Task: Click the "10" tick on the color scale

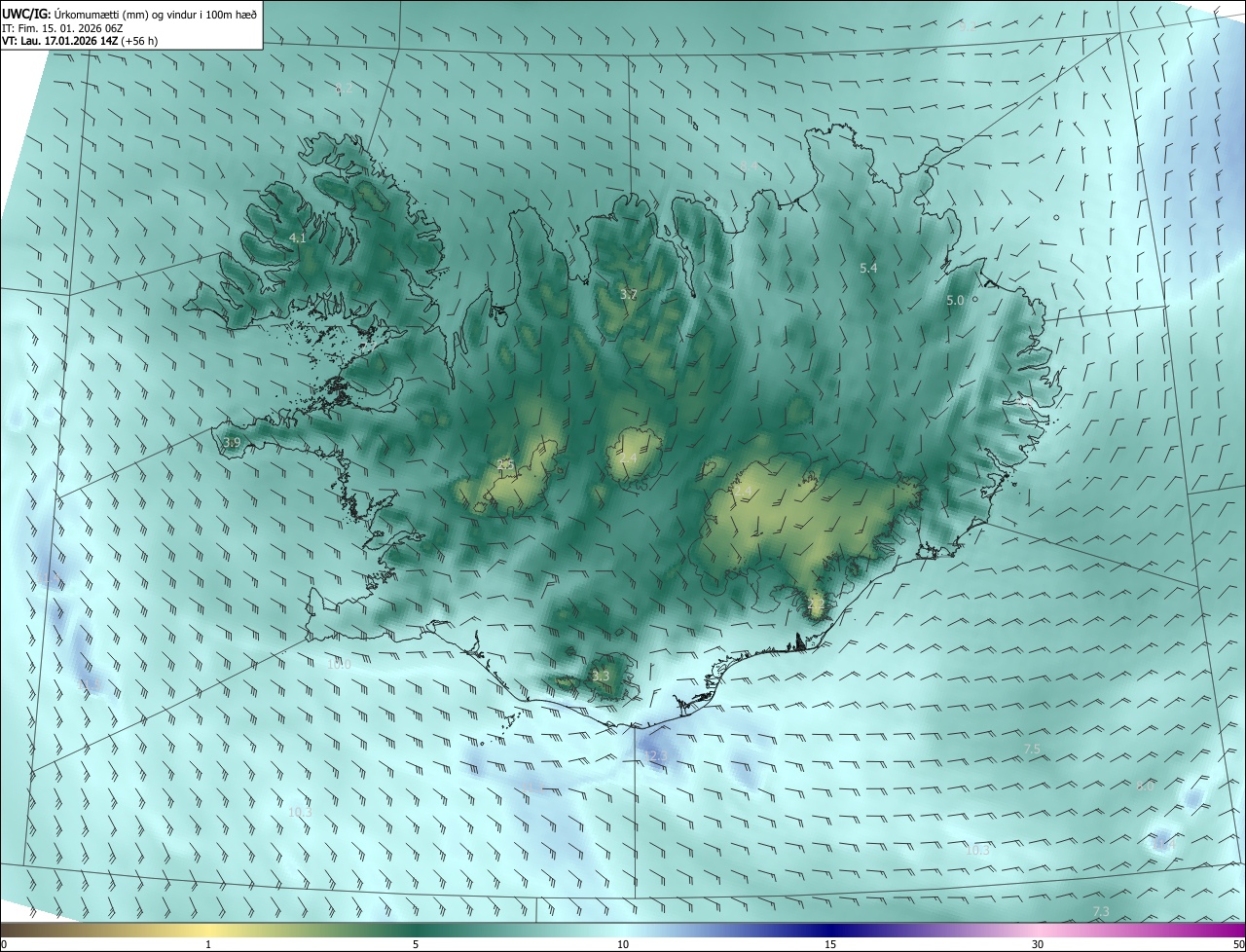Action: tap(623, 944)
